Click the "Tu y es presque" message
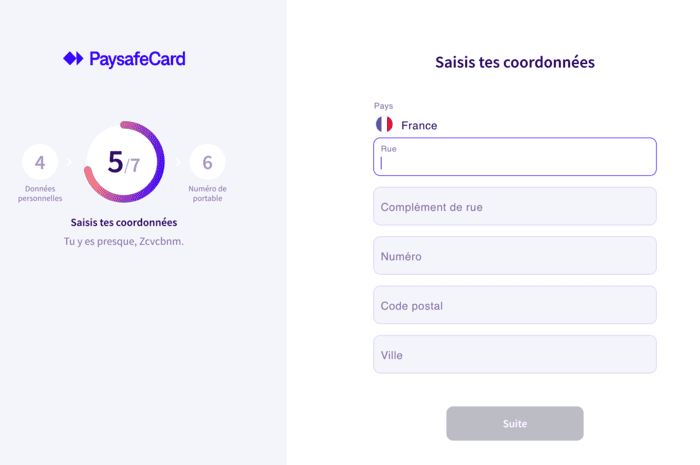The image size is (700, 465). tap(124, 241)
